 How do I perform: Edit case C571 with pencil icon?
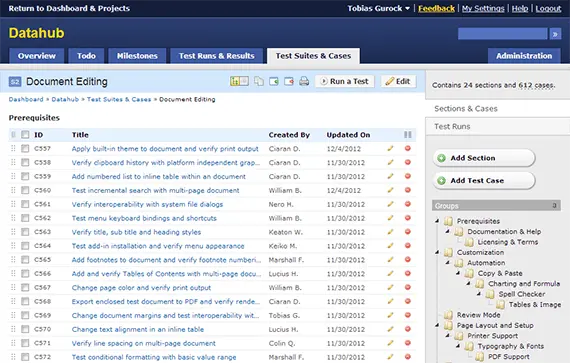click(390, 343)
